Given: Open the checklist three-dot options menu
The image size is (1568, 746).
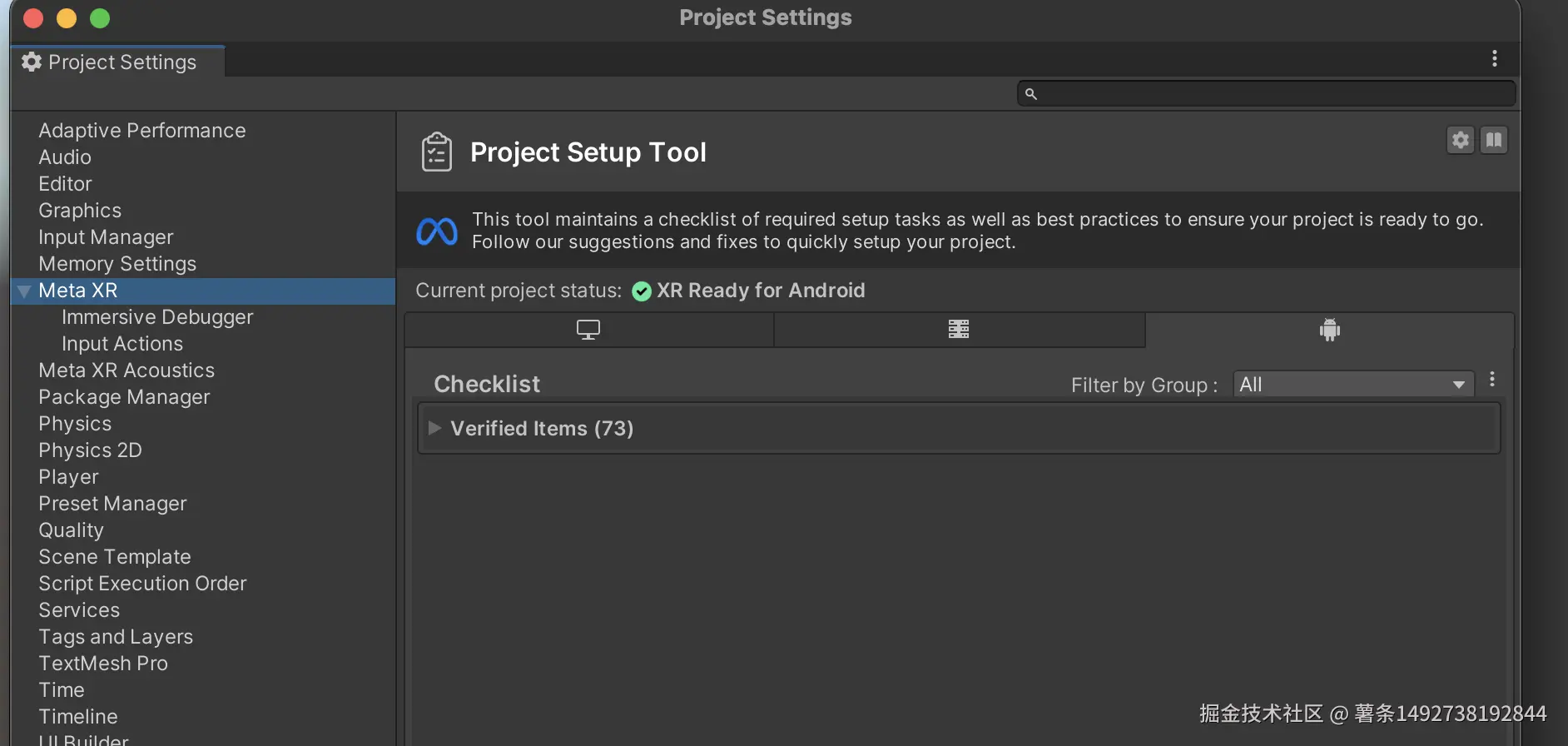Looking at the screenshot, I should 1492,380.
